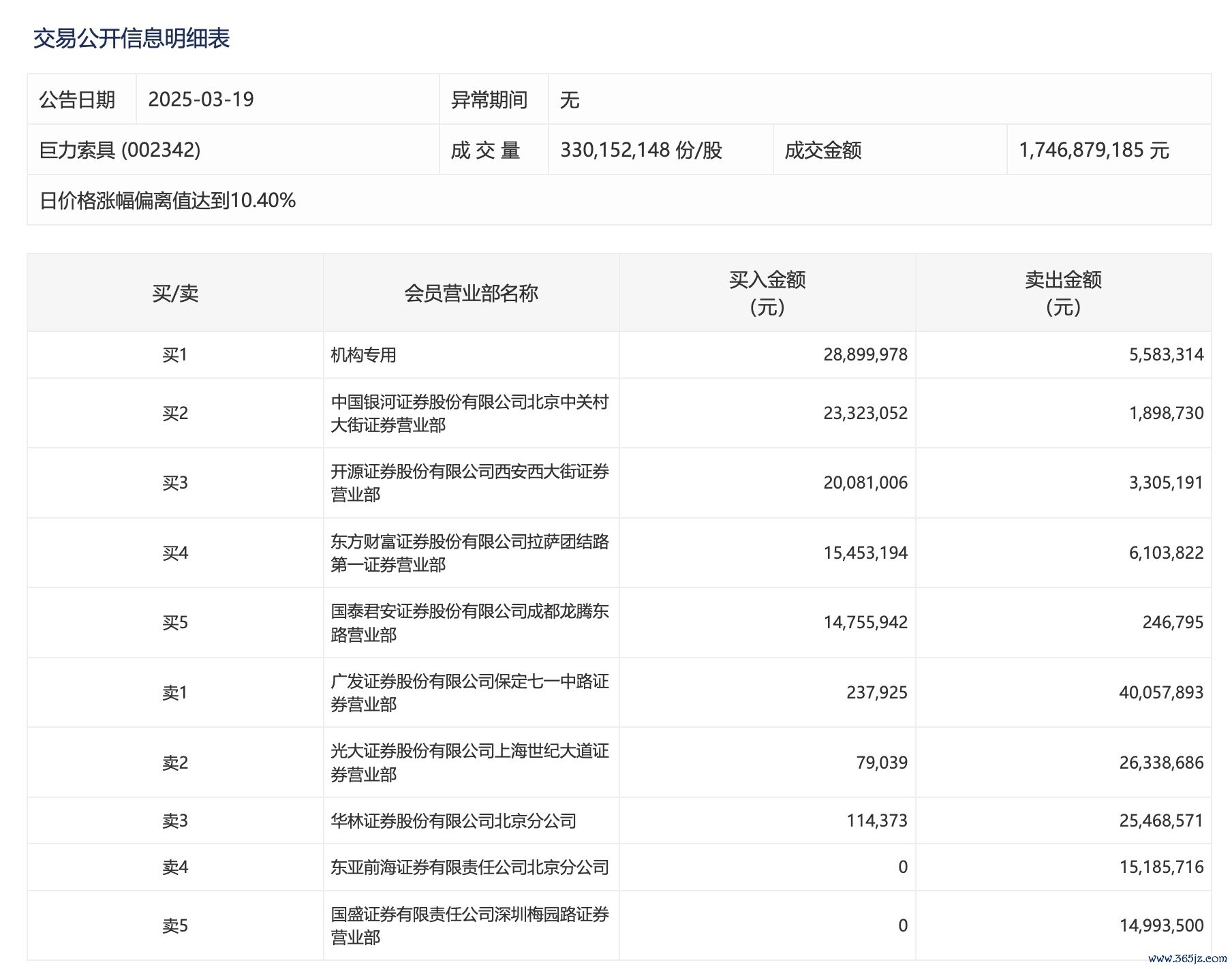Select 东方财富证券 拉萨团结路 branch name
Screen dimensions: 1232x969
click(x=469, y=553)
